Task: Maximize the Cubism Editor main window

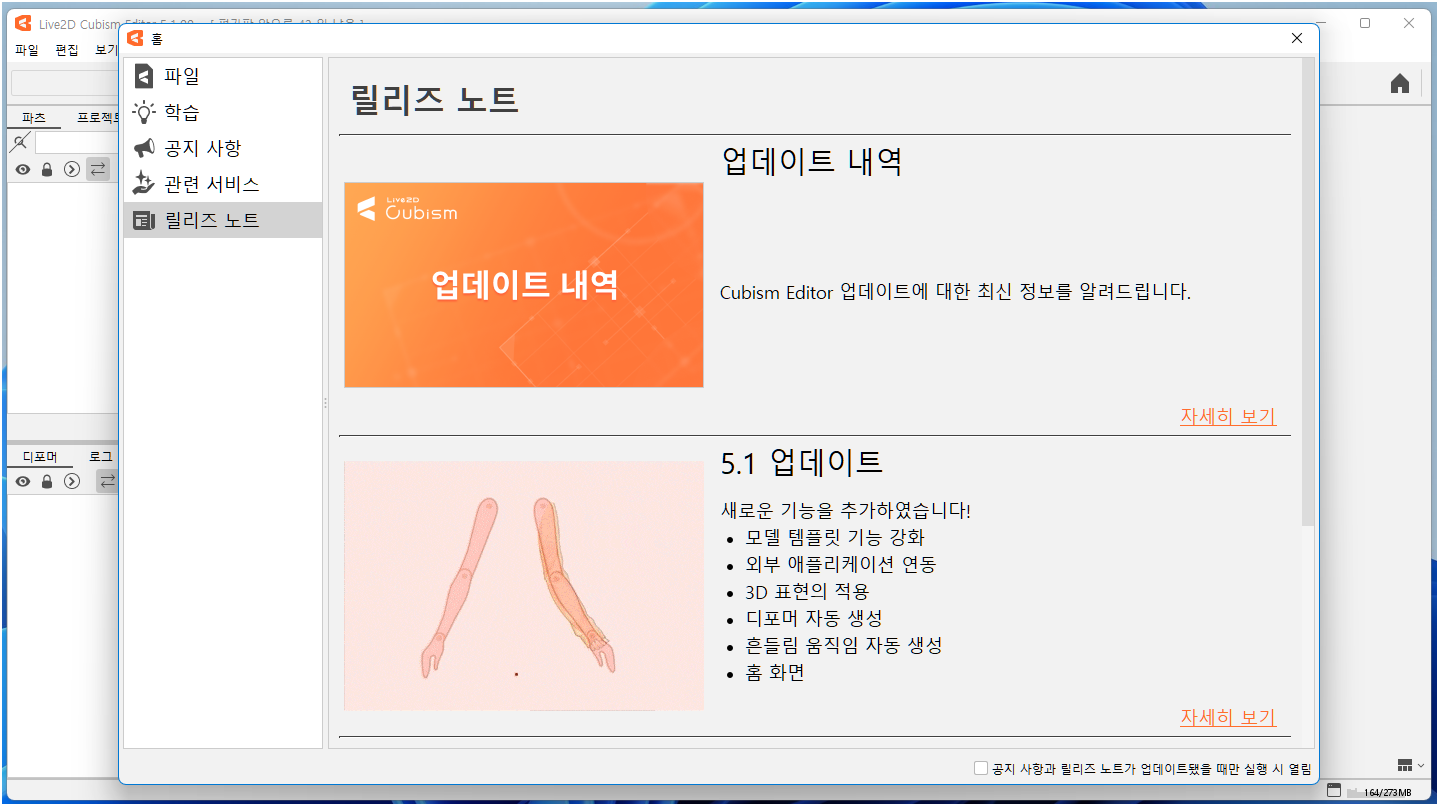Action: click(1364, 23)
